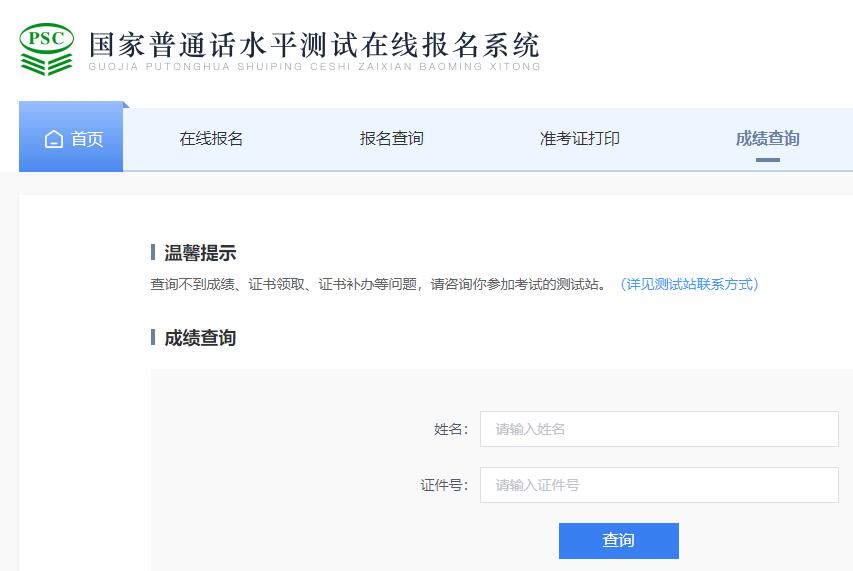Click into the 请输入证件号 ID field
The image size is (853, 571).
tap(658, 485)
